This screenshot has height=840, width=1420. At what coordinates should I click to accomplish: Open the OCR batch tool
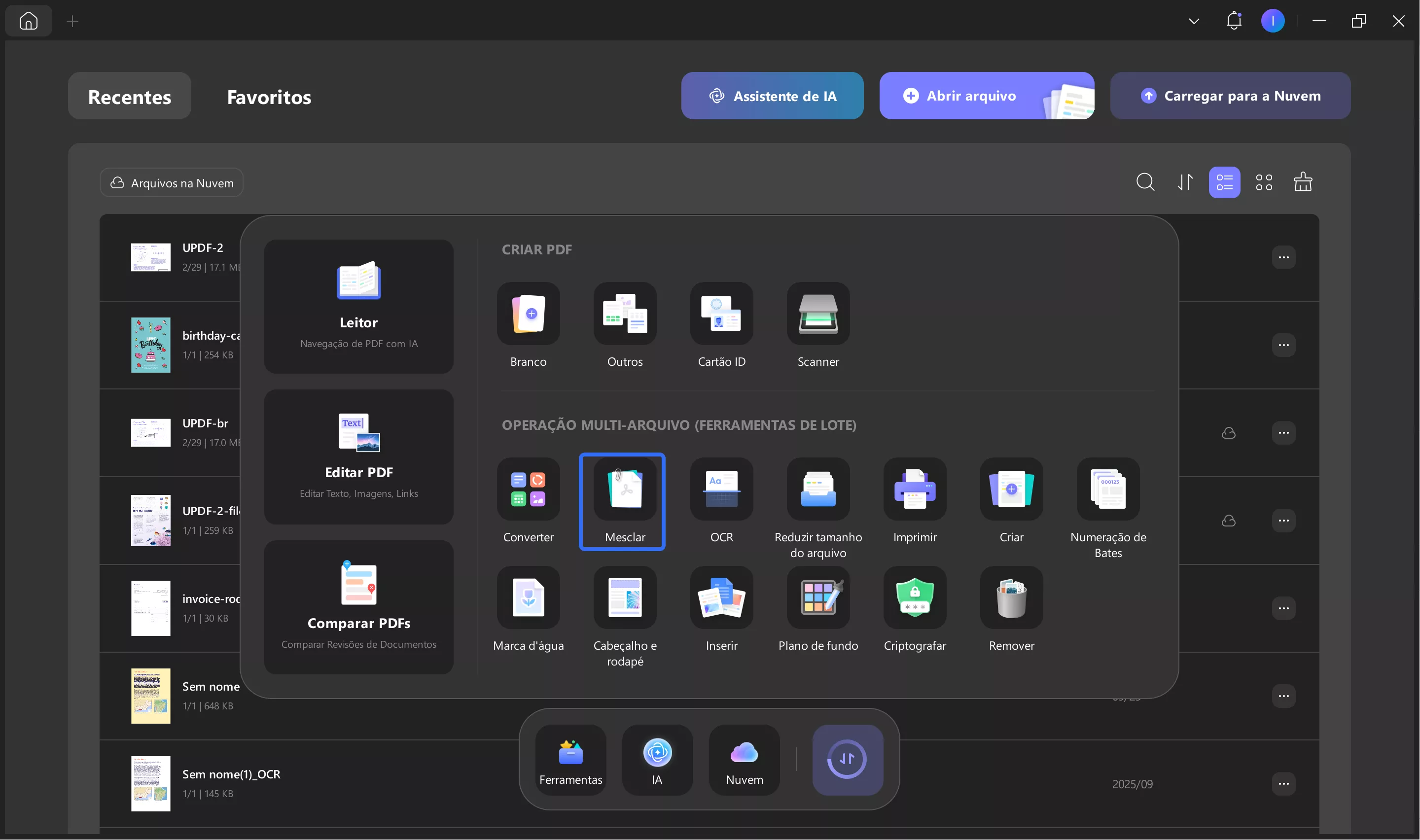(721, 490)
